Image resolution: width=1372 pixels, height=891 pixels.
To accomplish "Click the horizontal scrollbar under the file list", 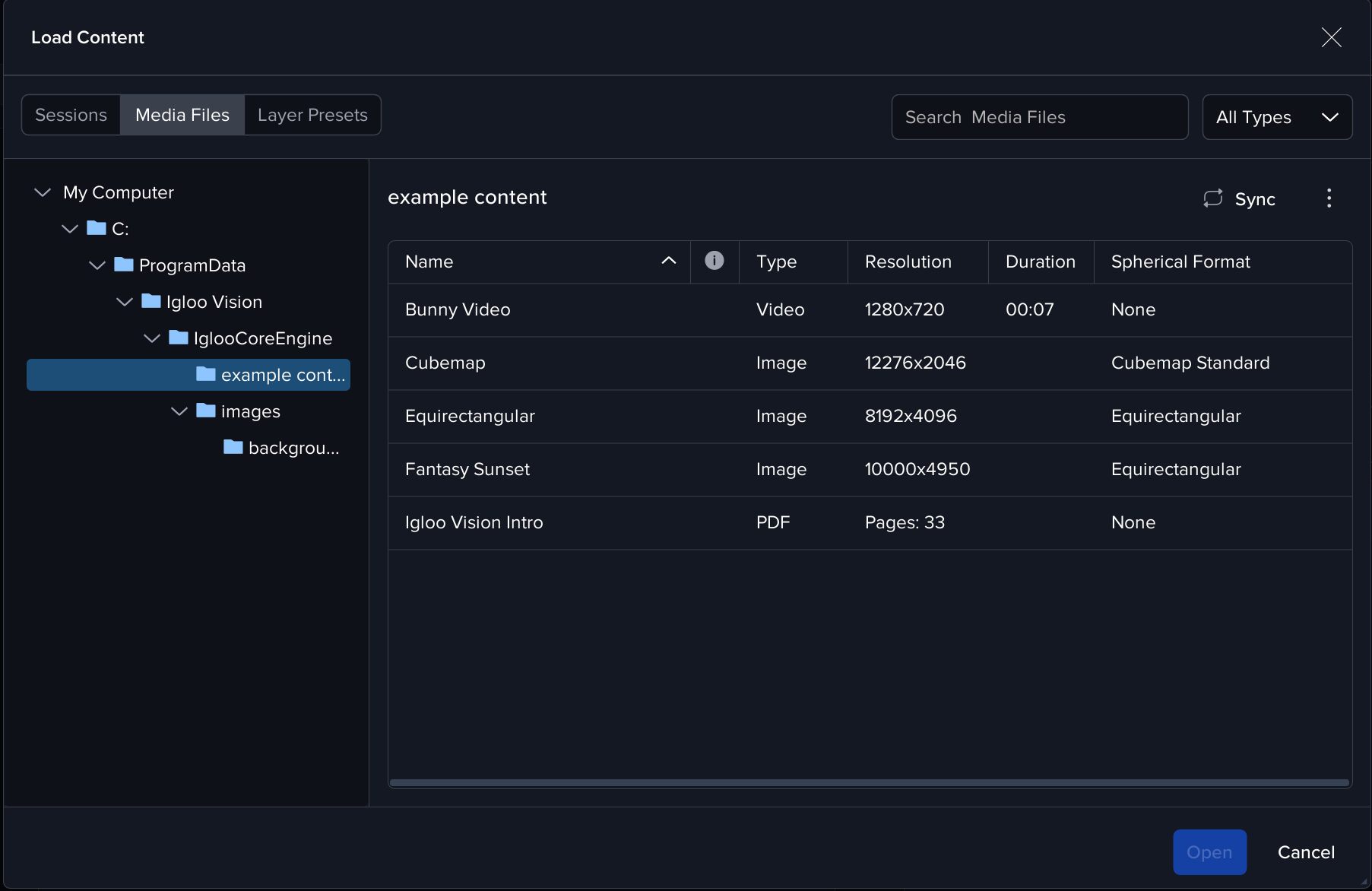I will [868, 782].
